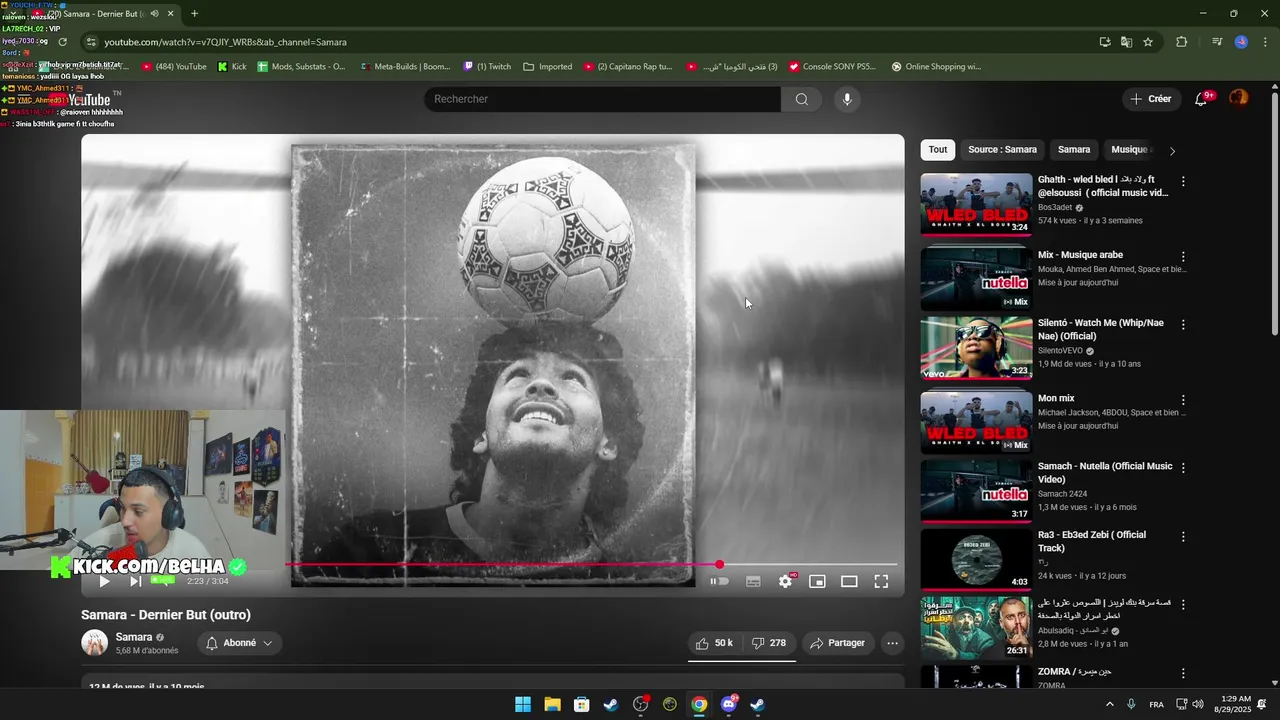Play the paused video
Viewport: 1280px width, 720px height.
[104, 581]
